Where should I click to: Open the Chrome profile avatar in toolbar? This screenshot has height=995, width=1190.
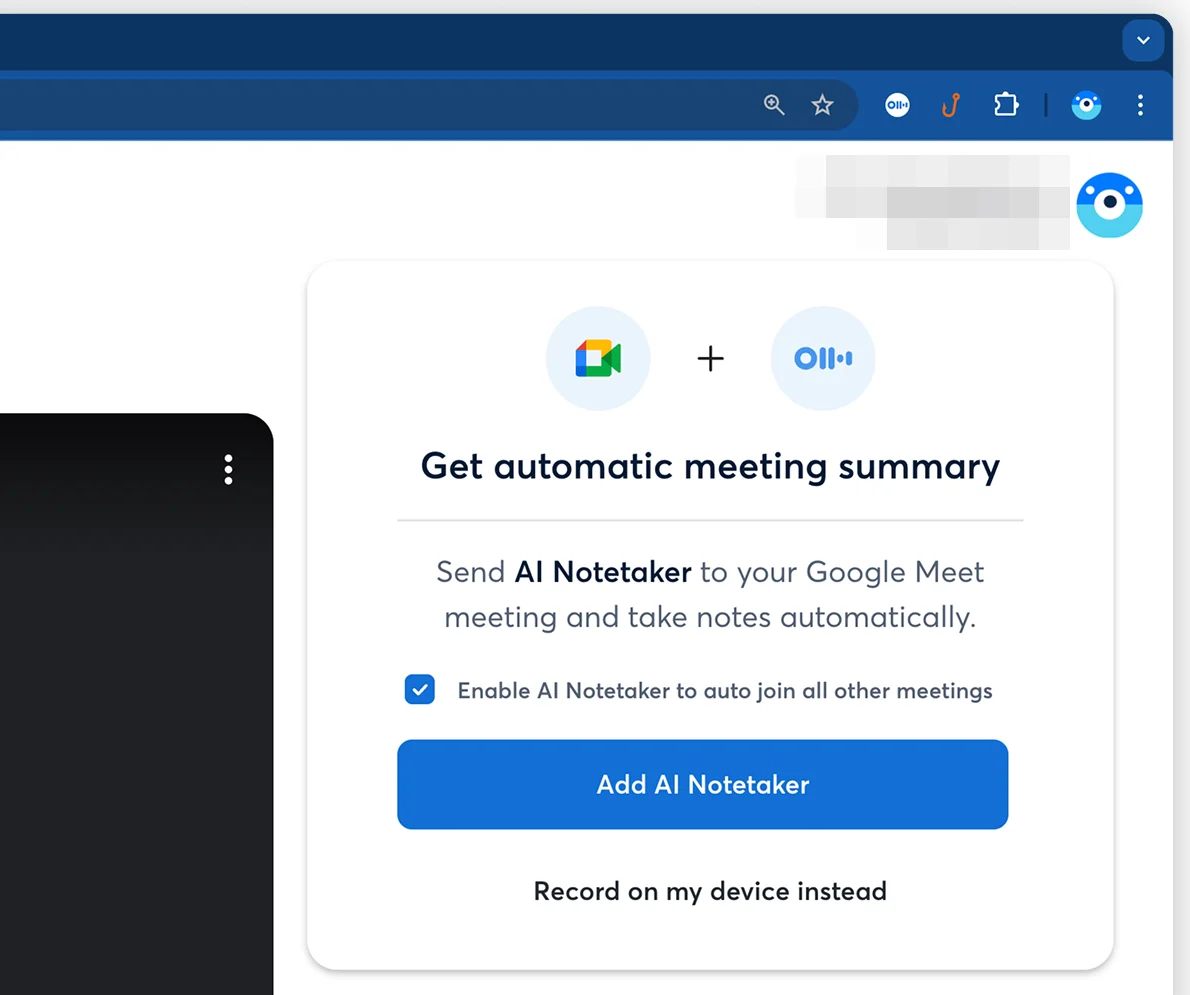coord(1086,105)
